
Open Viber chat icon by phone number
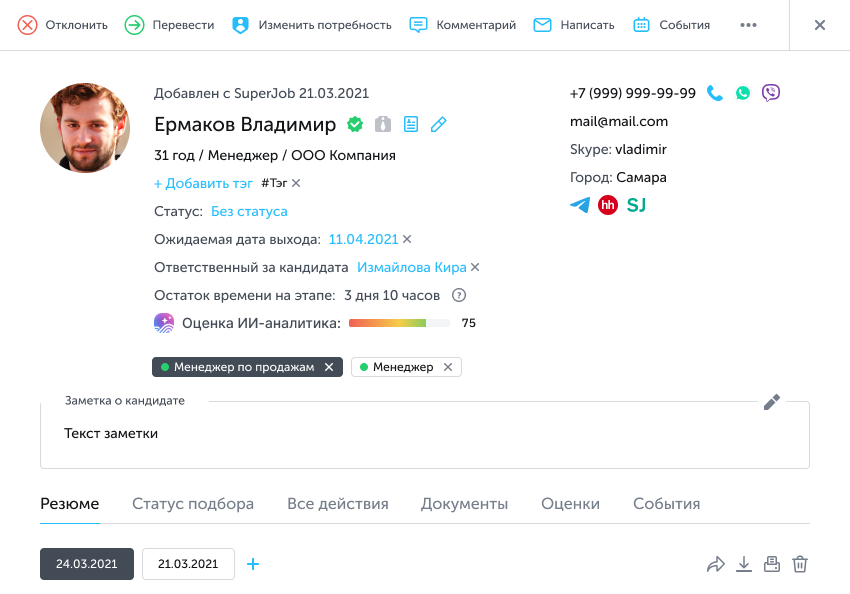click(770, 93)
